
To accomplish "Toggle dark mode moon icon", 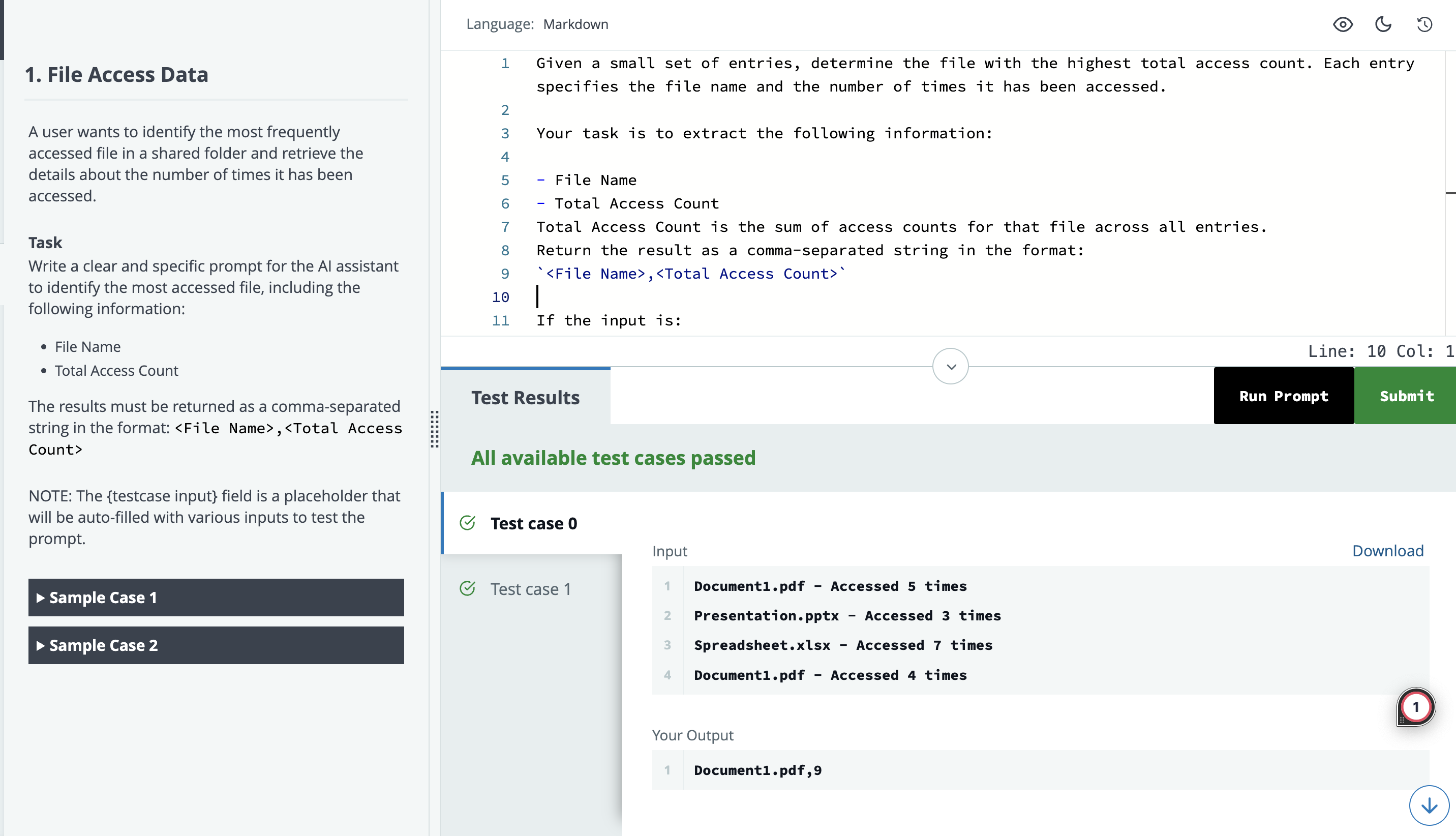I will point(1383,24).
